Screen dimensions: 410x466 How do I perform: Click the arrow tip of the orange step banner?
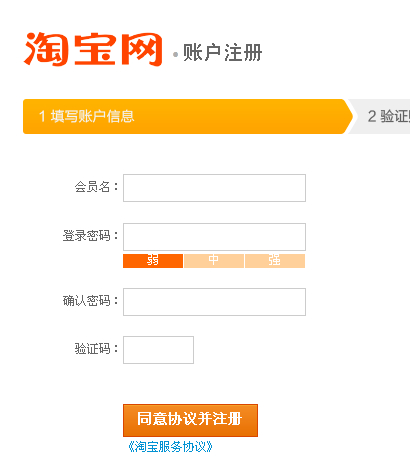pos(349,116)
